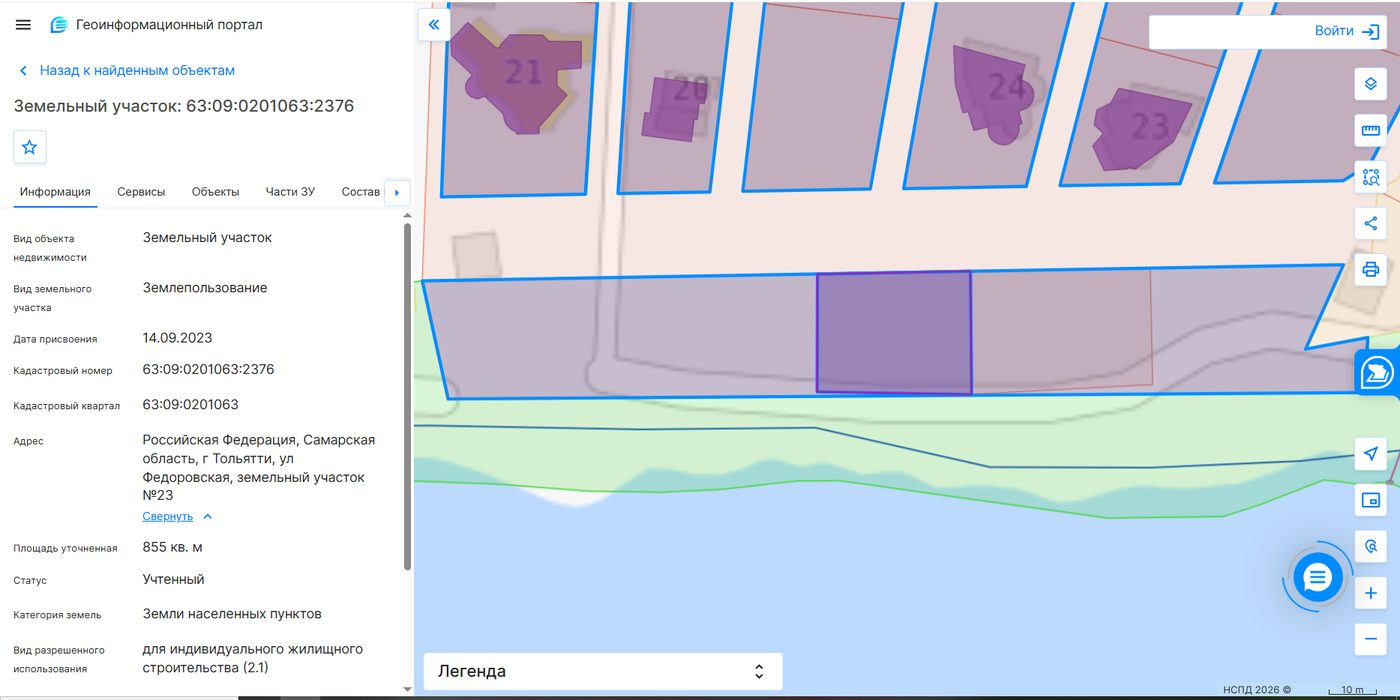The width and height of the screenshot is (1400, 700).
Task: Center map on my location
Action: 1371,454
